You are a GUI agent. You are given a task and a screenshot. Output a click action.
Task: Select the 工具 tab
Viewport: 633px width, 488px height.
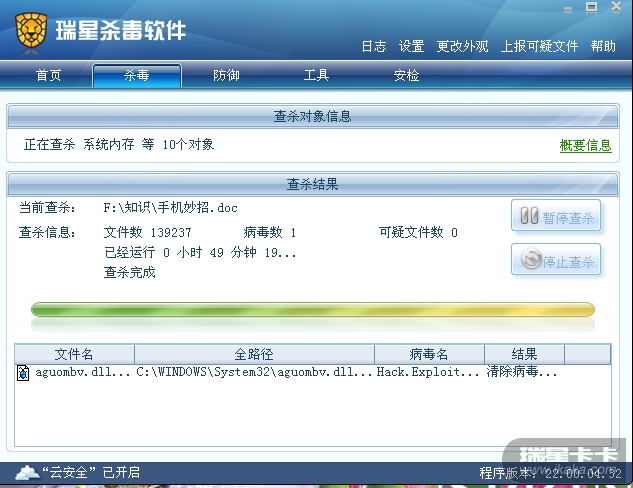[316, 75]
